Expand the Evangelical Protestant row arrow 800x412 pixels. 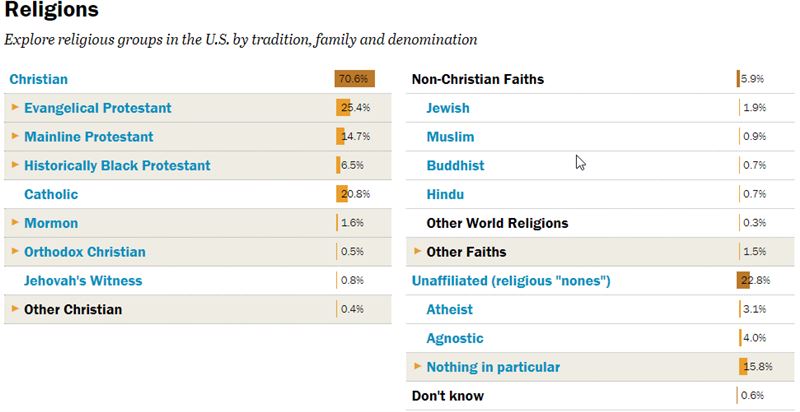15,107
